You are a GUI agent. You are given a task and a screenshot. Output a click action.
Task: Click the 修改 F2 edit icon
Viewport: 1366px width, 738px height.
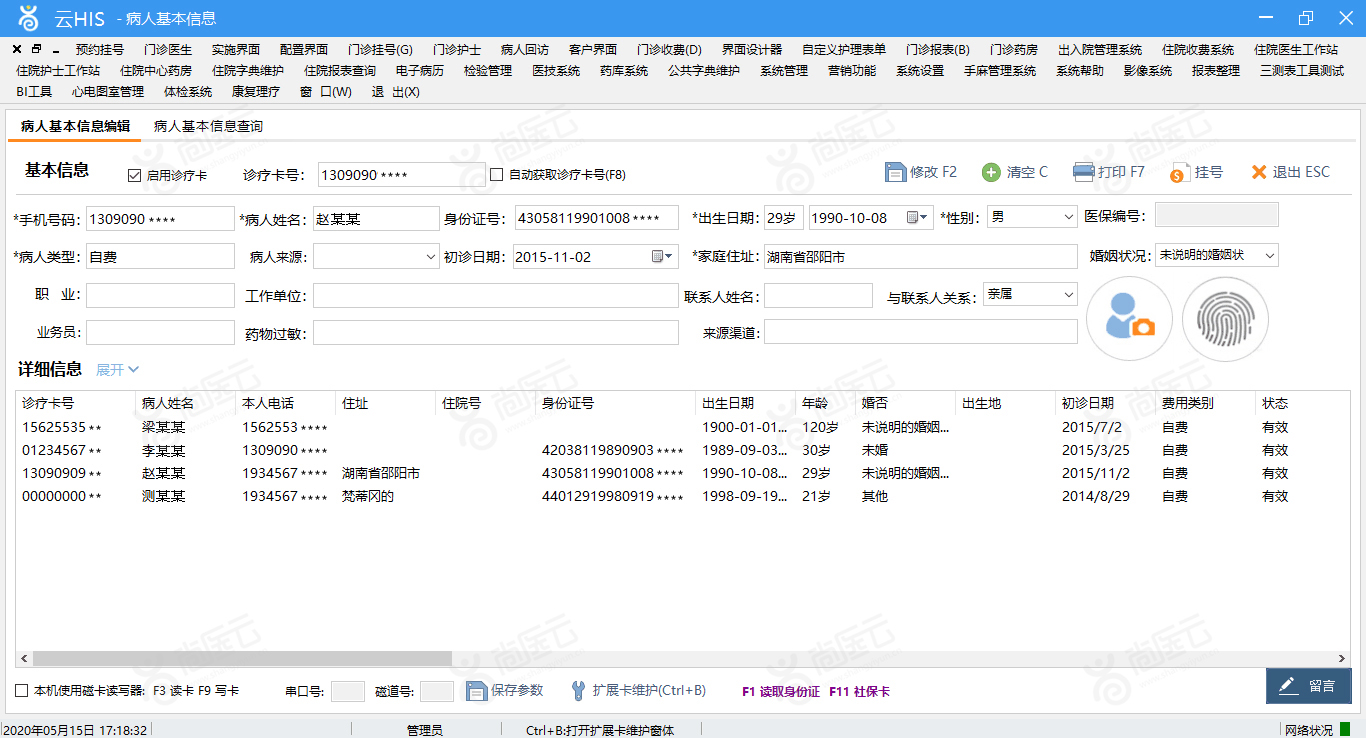pyautogui.click(x=895, y=172)
